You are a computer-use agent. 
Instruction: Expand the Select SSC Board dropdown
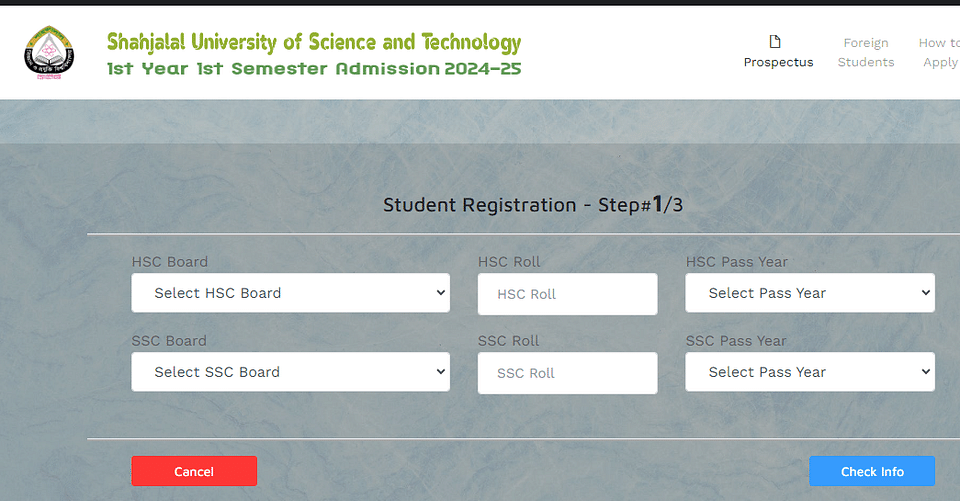pos(290,372)
